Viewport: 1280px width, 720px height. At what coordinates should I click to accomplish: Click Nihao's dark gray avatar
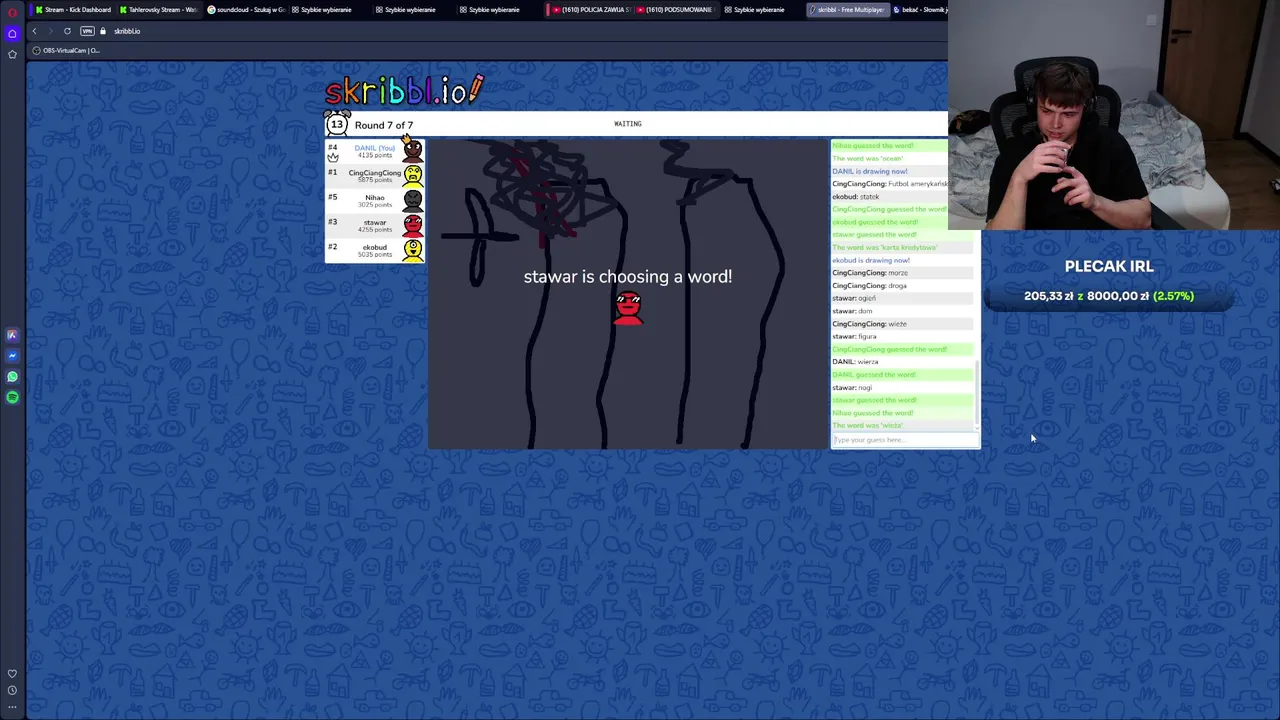[412, 201]
